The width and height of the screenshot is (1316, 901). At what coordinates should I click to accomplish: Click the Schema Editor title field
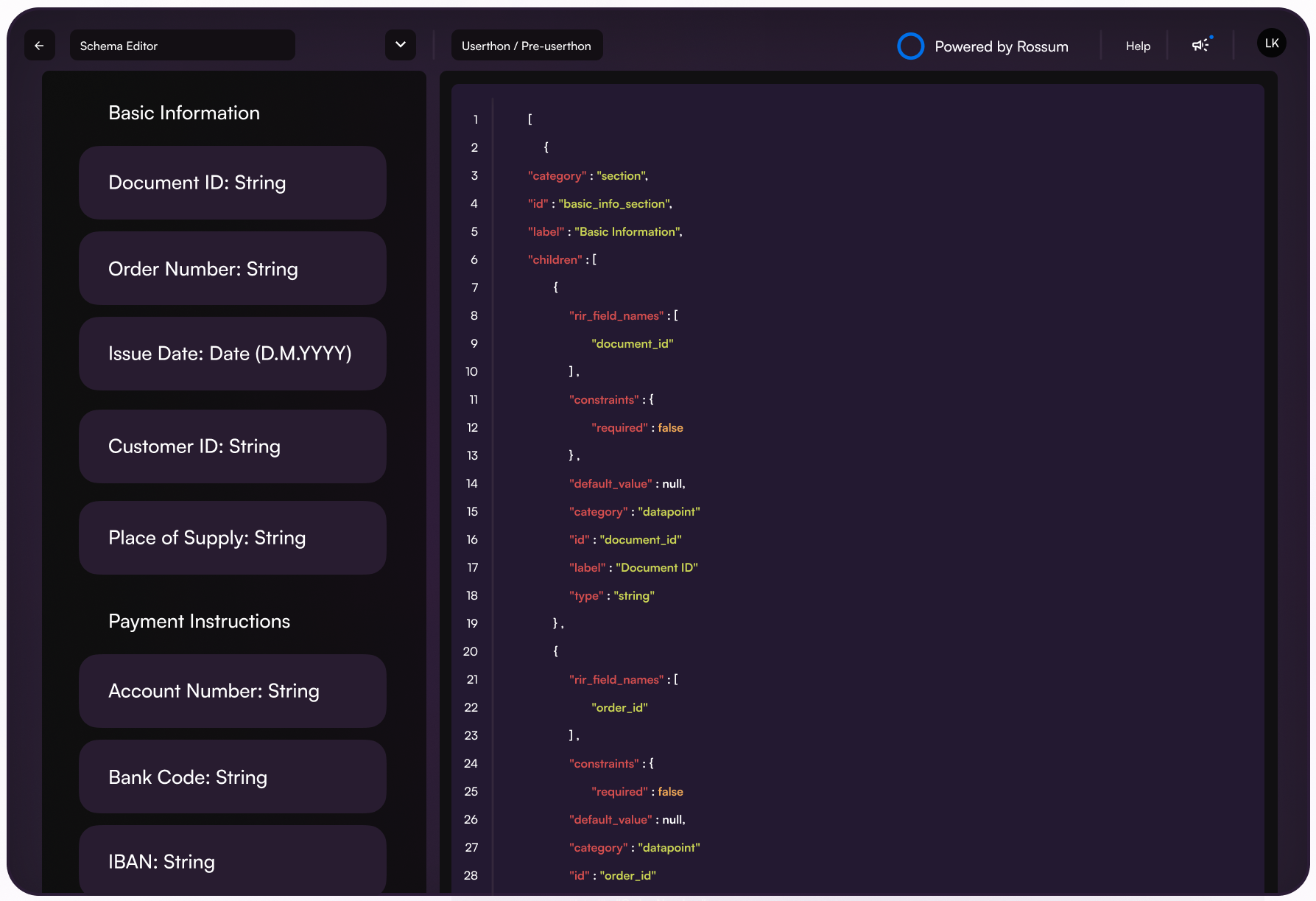click(x=183, y=46)
